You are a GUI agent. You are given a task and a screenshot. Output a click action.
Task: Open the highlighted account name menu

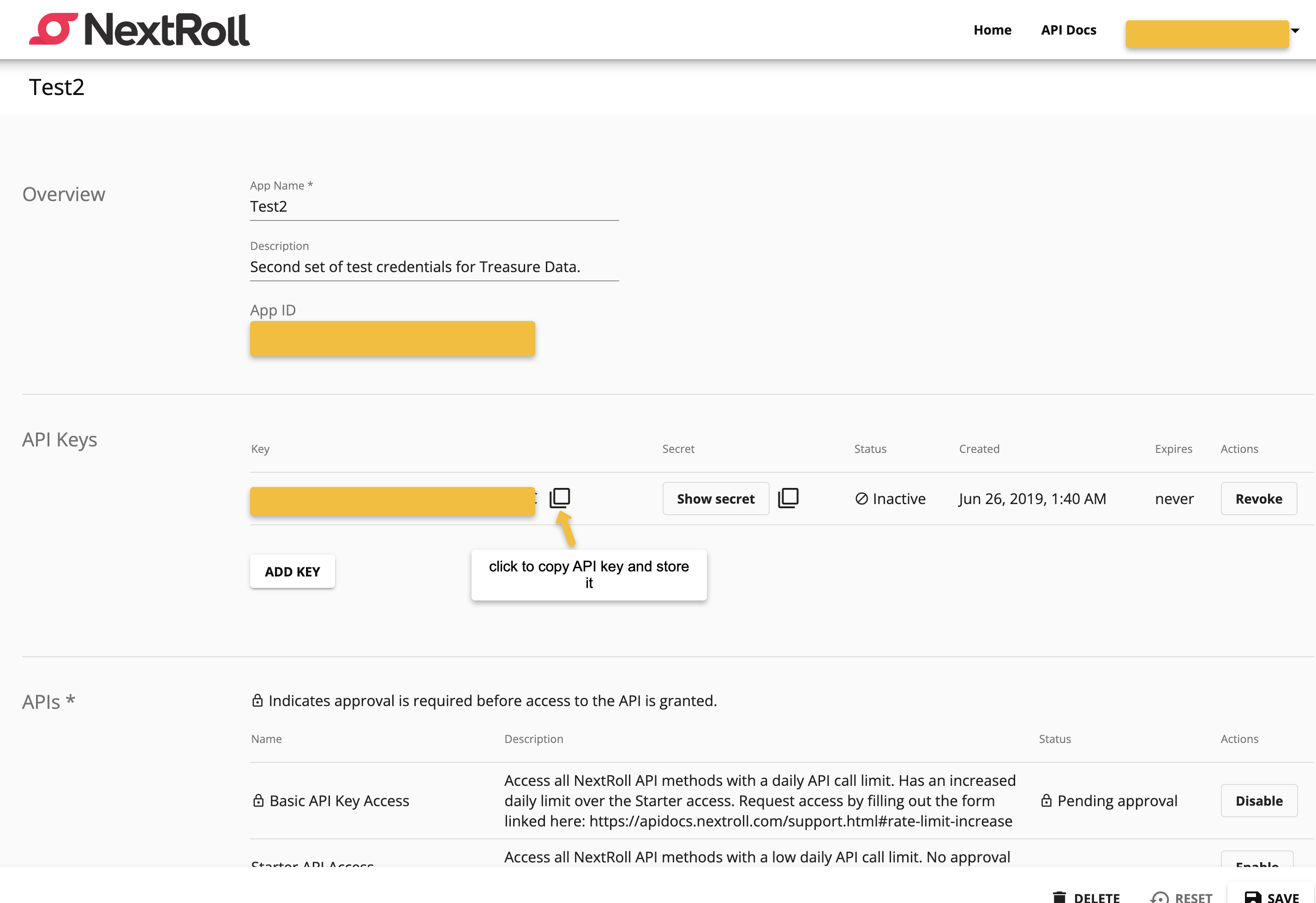(1207, 34)
